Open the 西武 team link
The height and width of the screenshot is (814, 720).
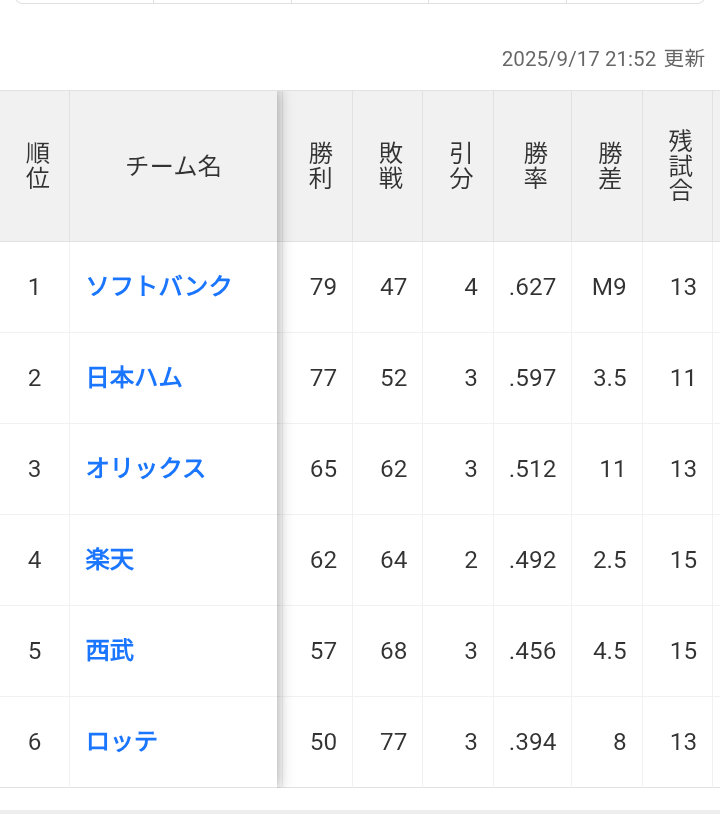point(110,650)
